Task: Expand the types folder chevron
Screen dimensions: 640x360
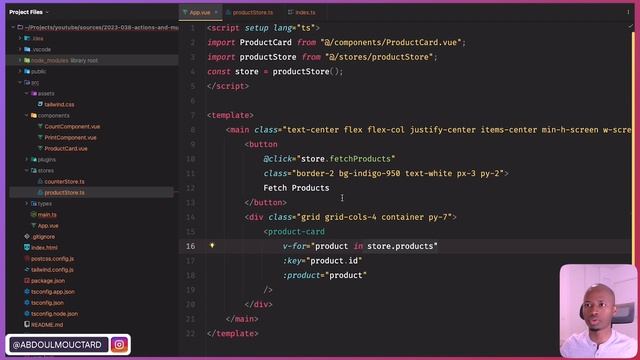Action: [27, 204]
